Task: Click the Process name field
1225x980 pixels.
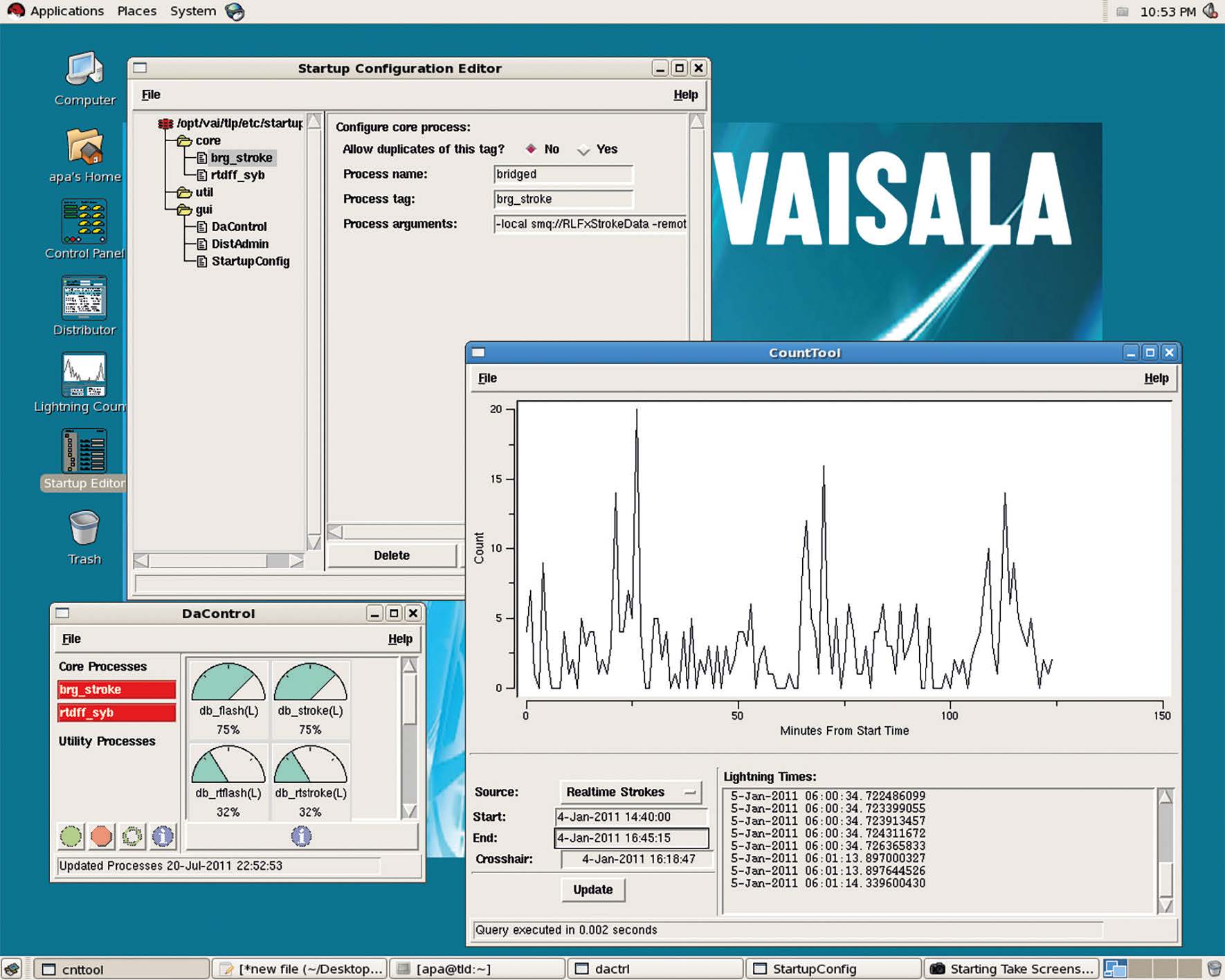Action: tap(563, 174)
